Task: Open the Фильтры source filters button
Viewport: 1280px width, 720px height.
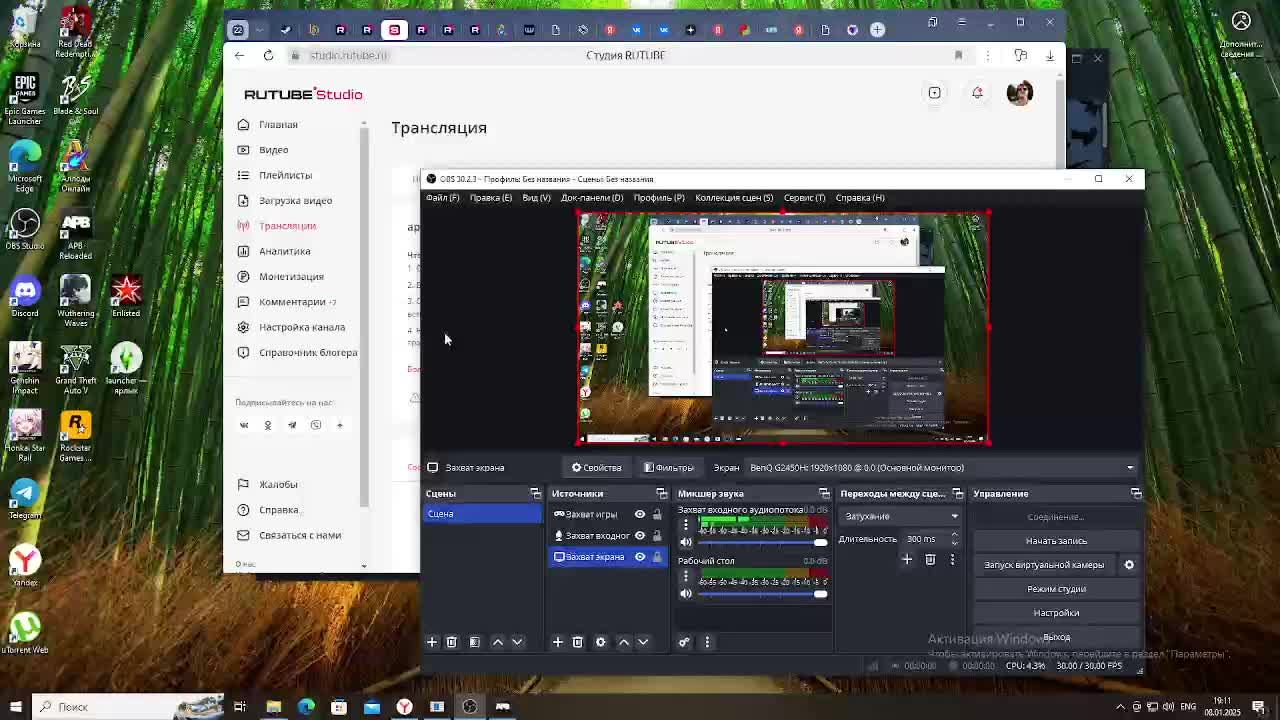Action: point(668,467)
